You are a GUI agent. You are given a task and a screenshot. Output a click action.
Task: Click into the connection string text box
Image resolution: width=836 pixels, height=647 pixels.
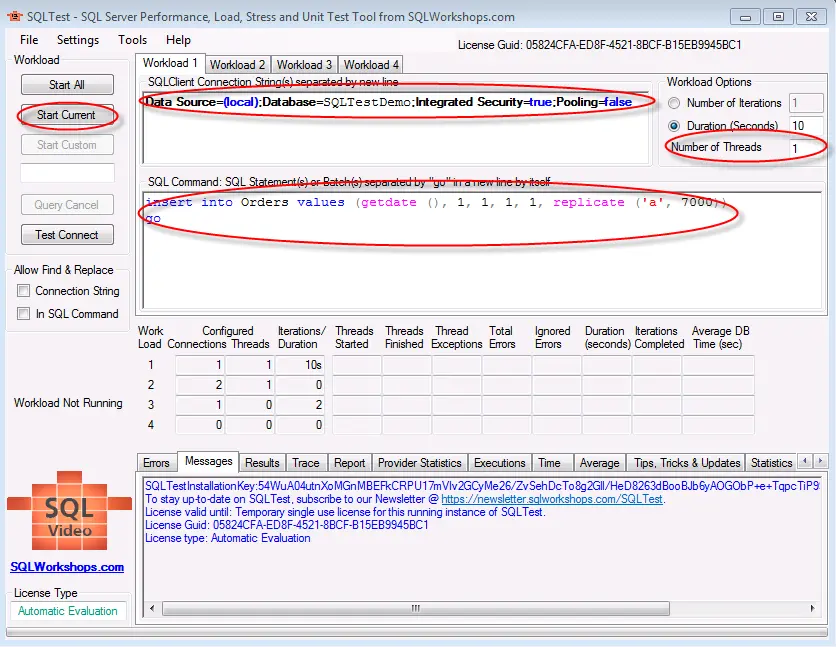pos(396,127)
